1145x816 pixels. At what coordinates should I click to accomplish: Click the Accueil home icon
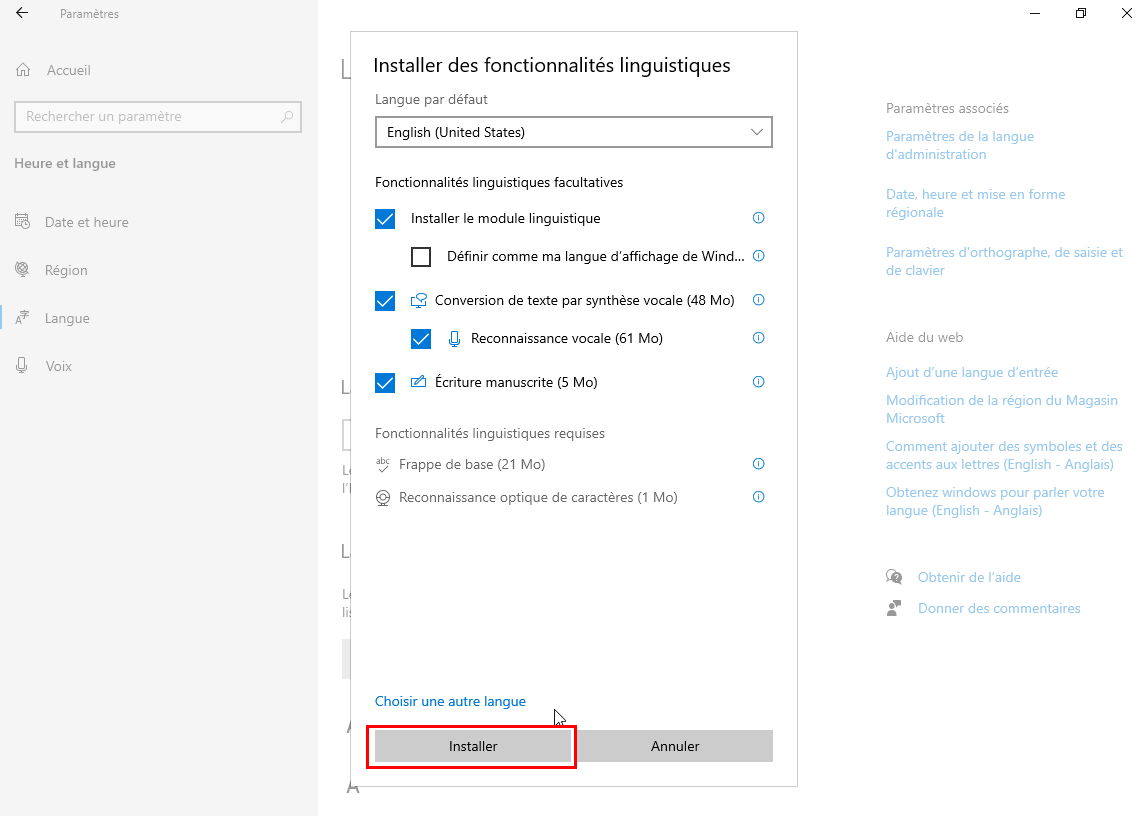coord(23,70)
